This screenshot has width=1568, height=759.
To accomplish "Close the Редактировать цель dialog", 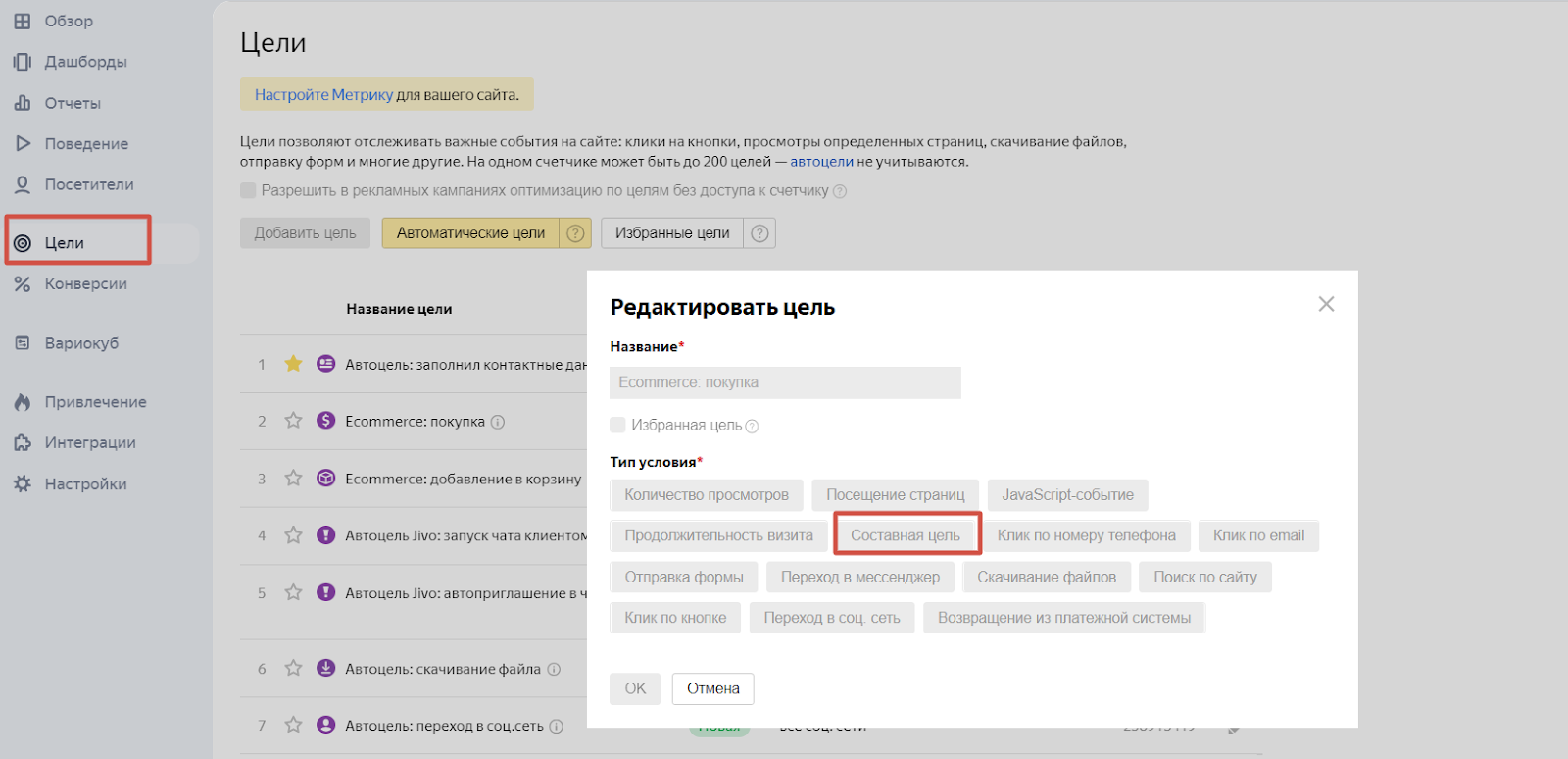I will click(1326, 304).
